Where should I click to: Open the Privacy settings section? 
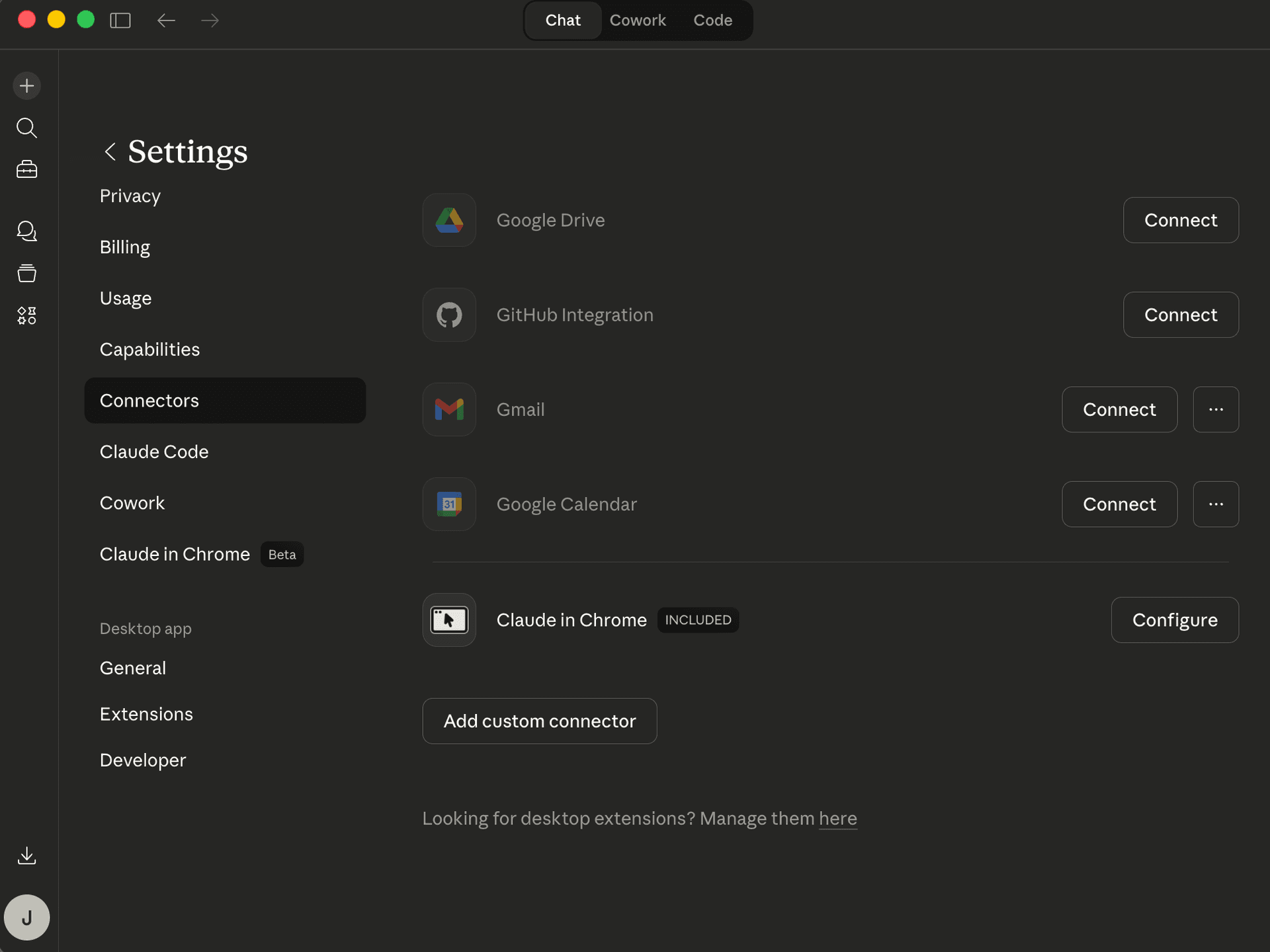(130, 196)
